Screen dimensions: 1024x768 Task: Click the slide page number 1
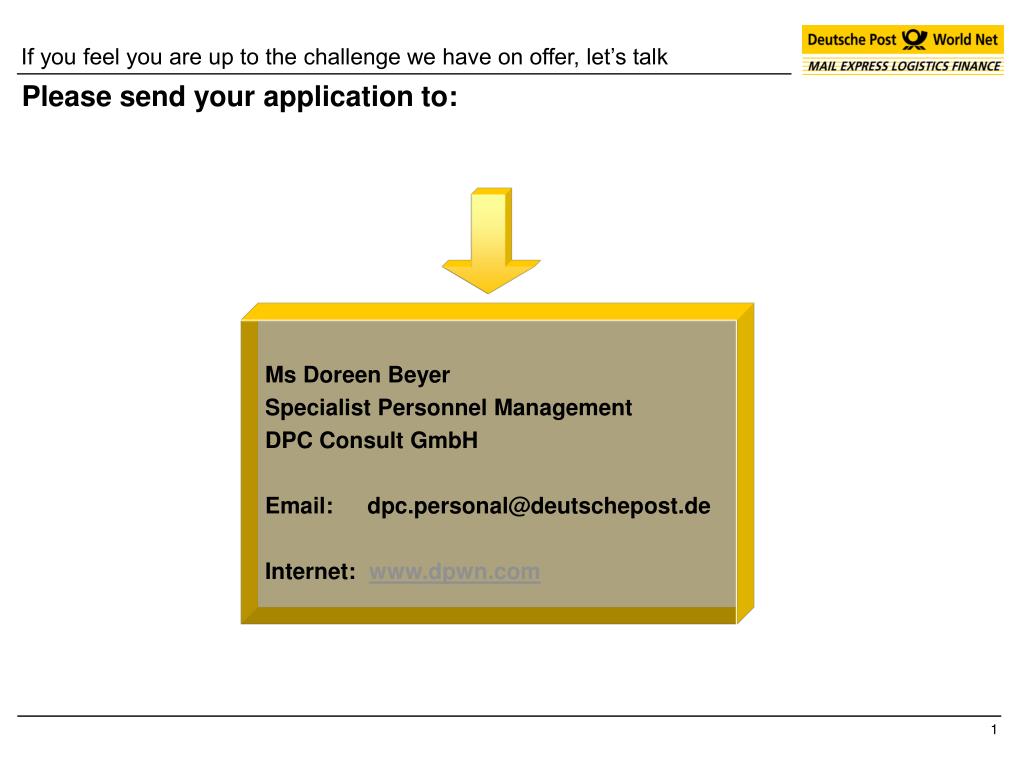tap(994, 729)
